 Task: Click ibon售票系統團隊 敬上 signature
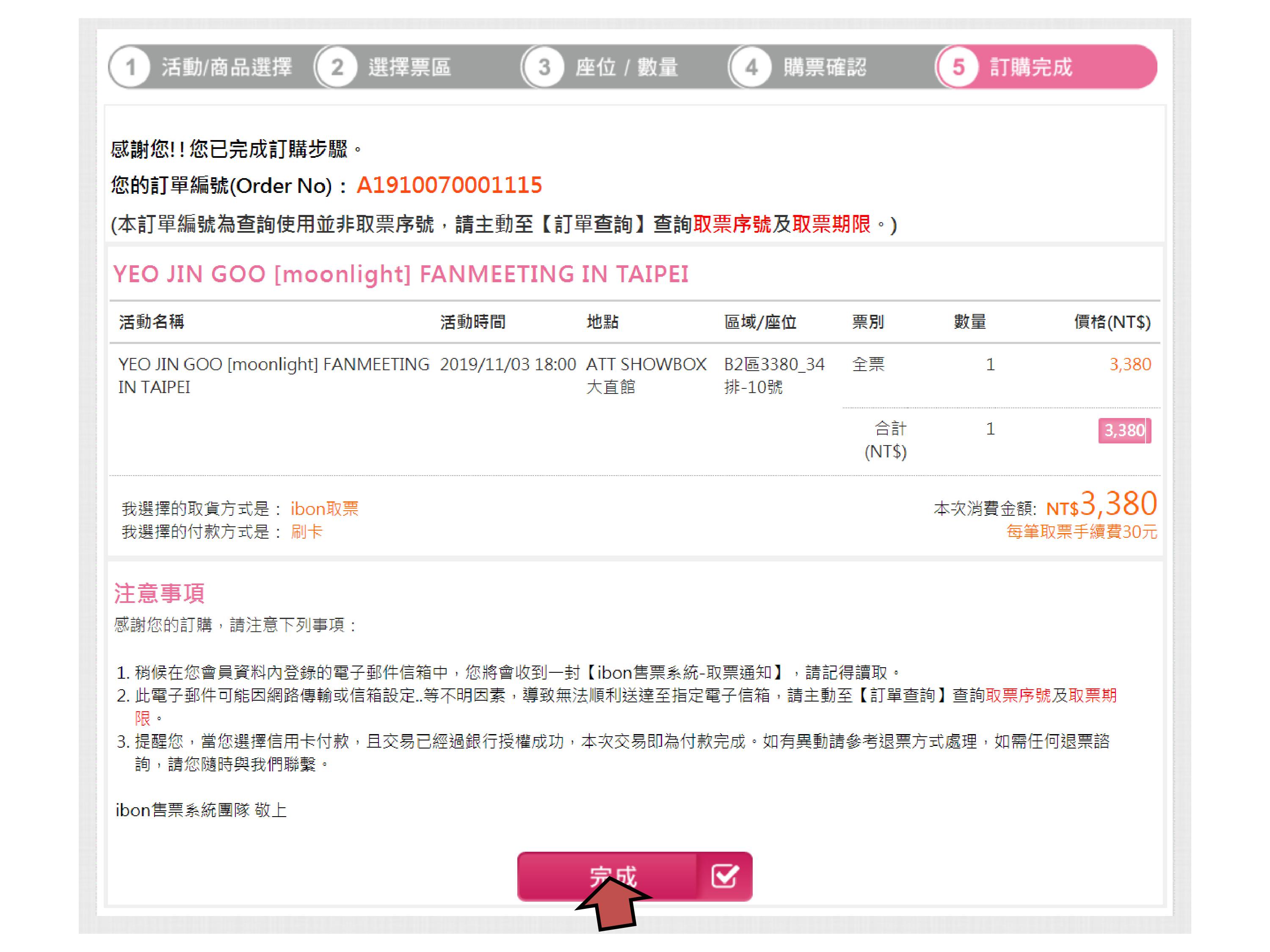coord(201,810)
